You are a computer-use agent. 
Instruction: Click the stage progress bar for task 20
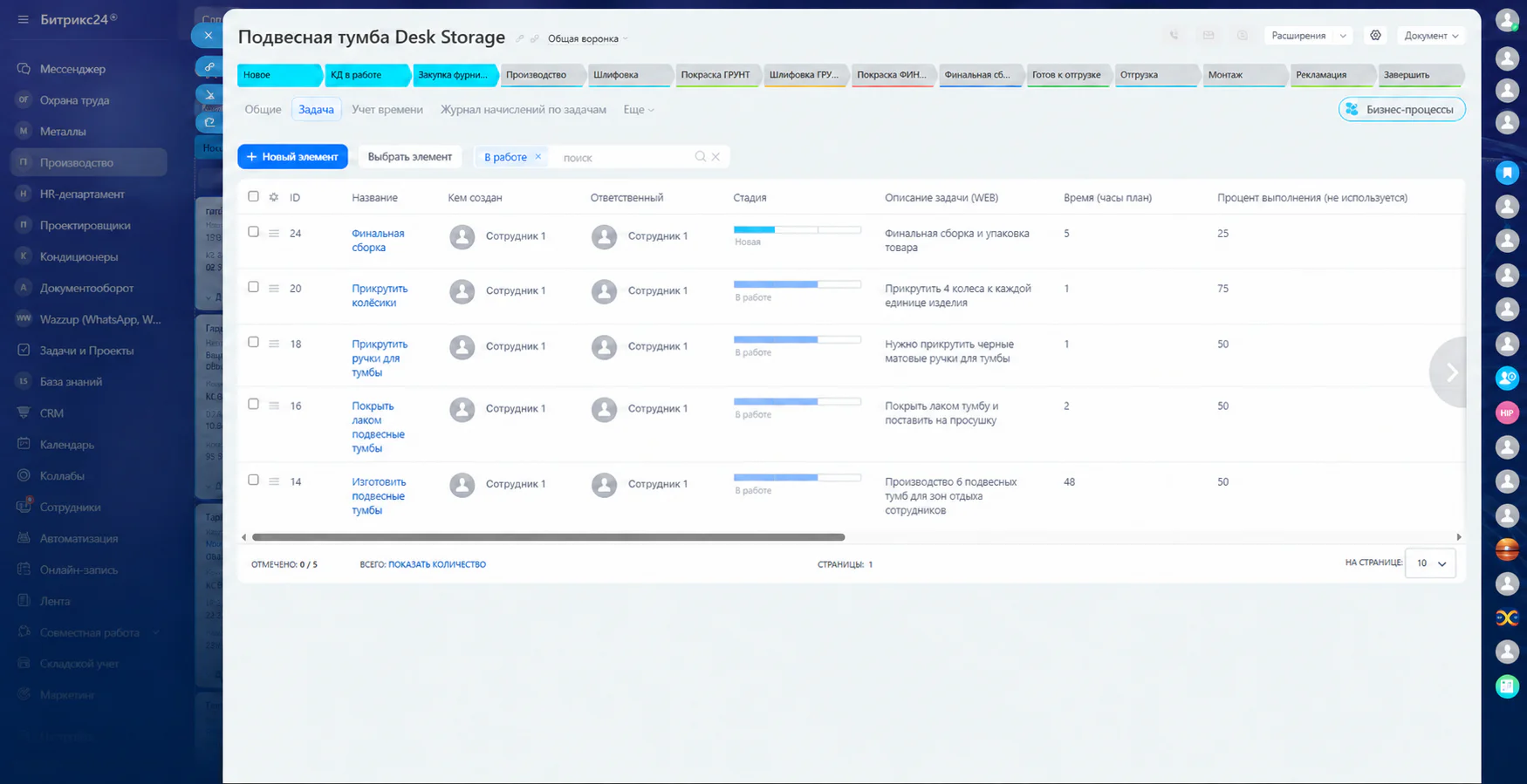[798, 284]
